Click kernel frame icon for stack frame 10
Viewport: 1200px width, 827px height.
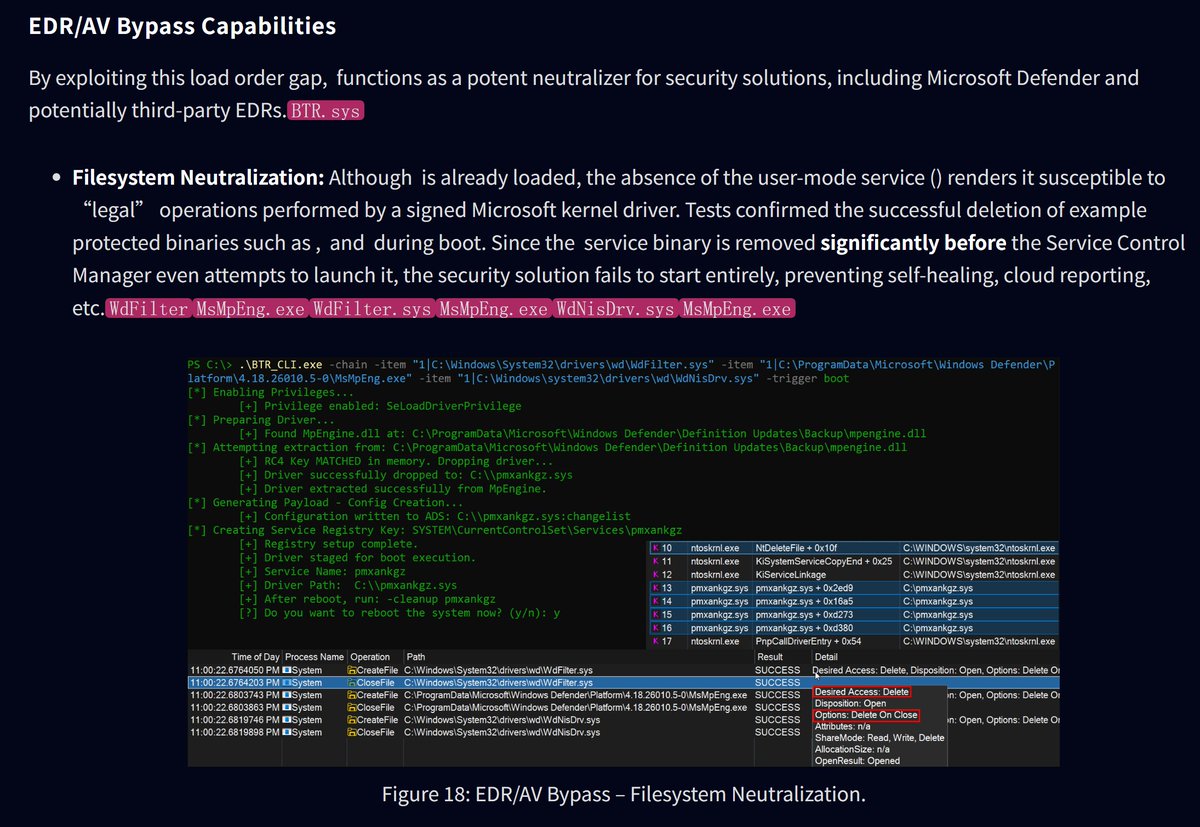click(656, 549)
